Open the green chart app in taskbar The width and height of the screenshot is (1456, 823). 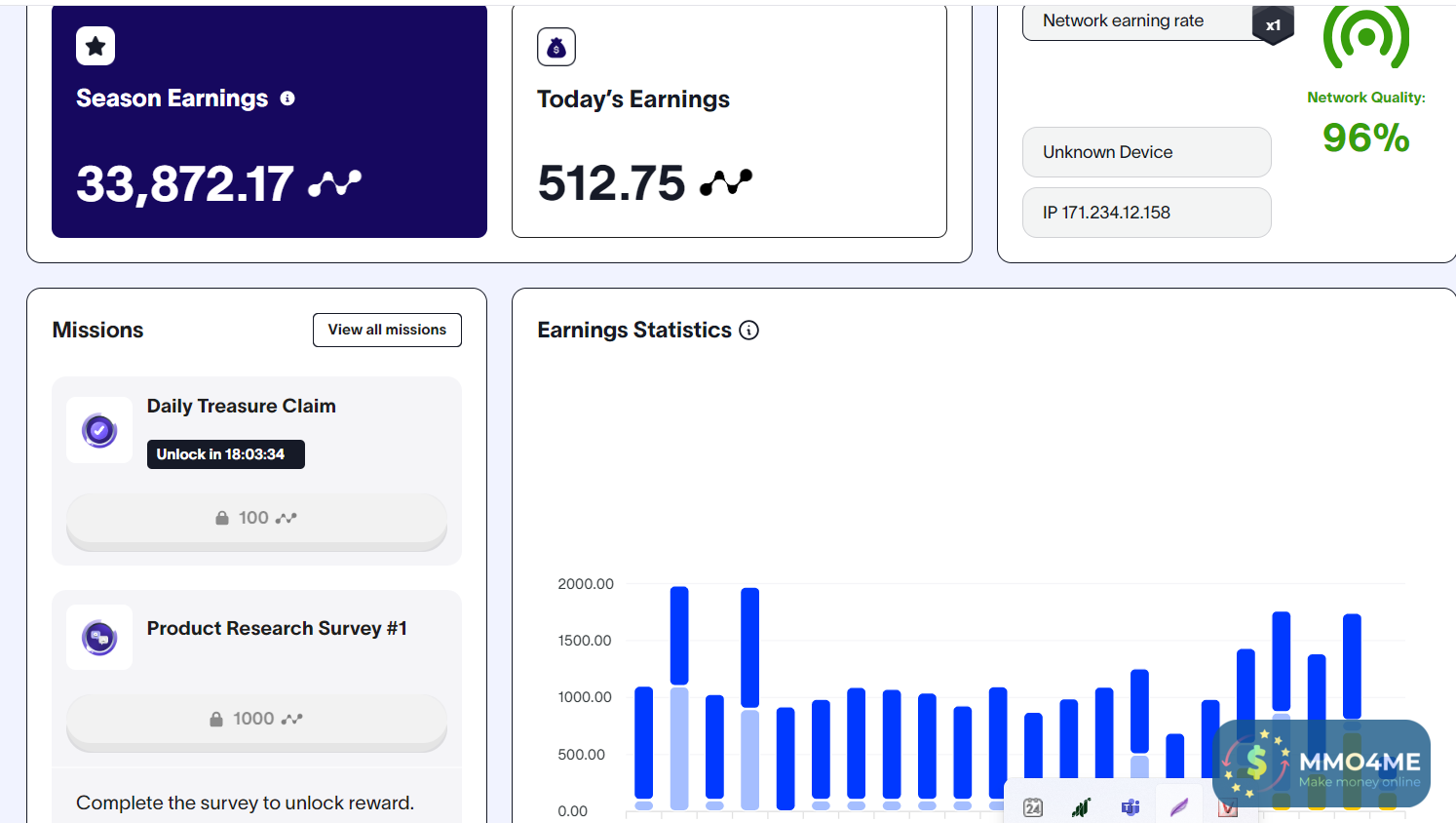pyautogui.click(x=1081, y=807)
